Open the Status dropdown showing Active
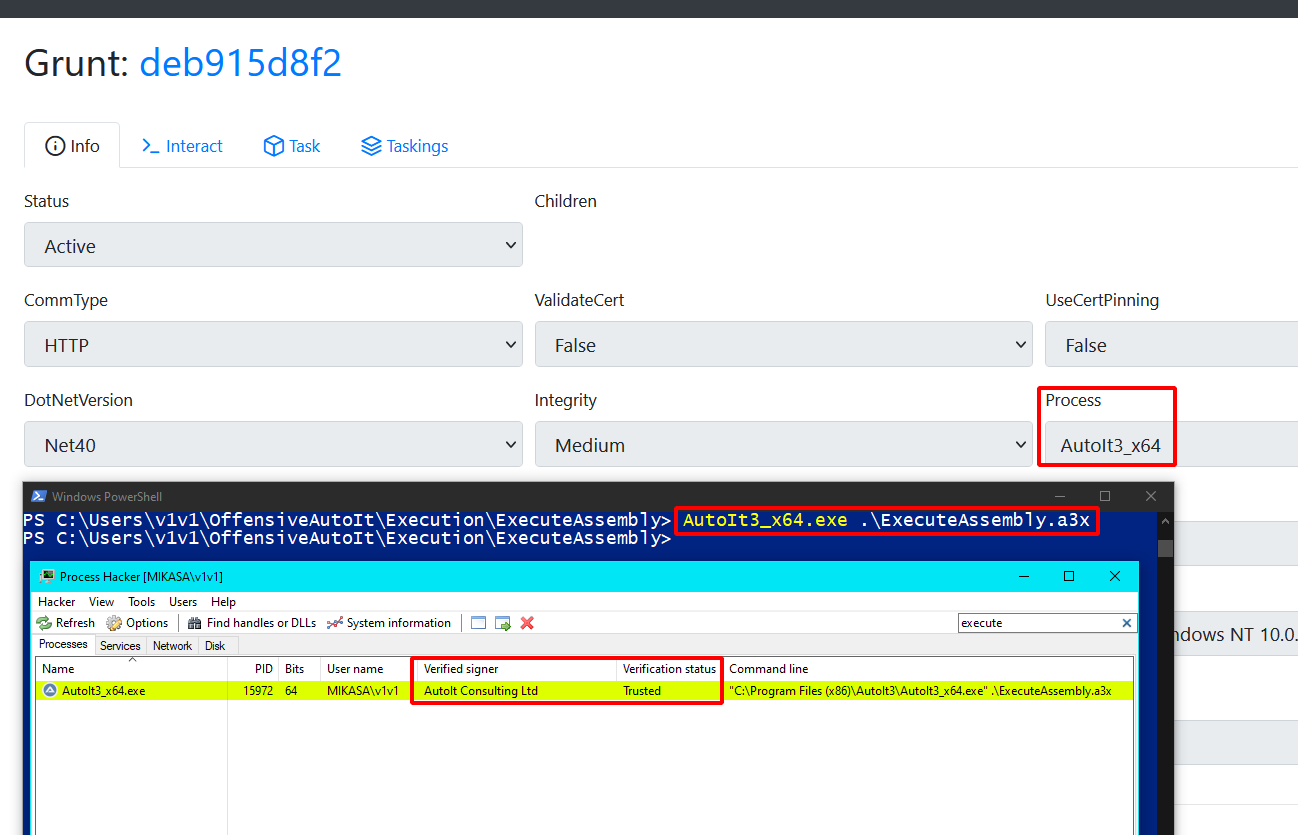The image size is (1298, 835). point(273,245)
